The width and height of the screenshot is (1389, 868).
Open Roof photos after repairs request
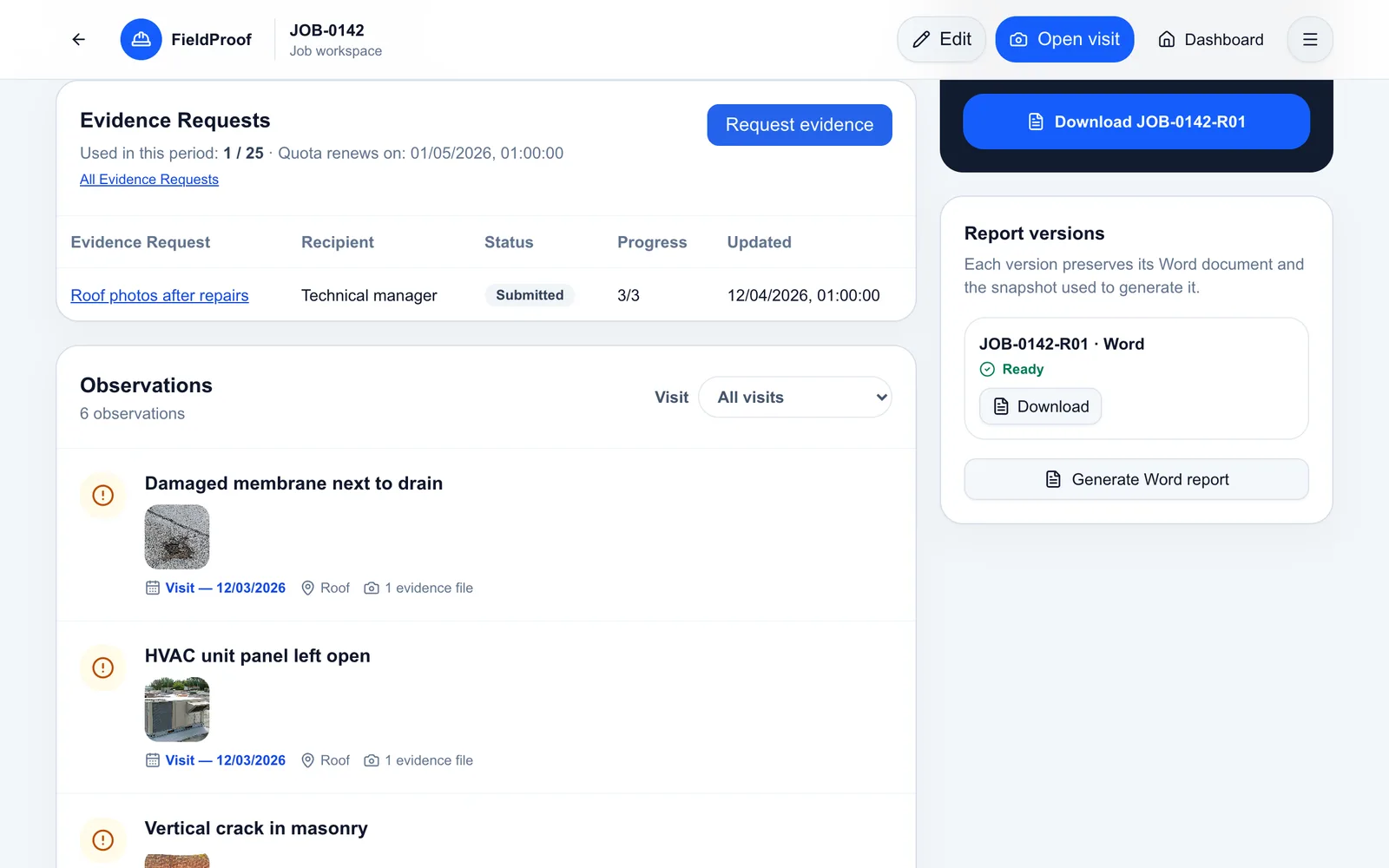(160, 295)
